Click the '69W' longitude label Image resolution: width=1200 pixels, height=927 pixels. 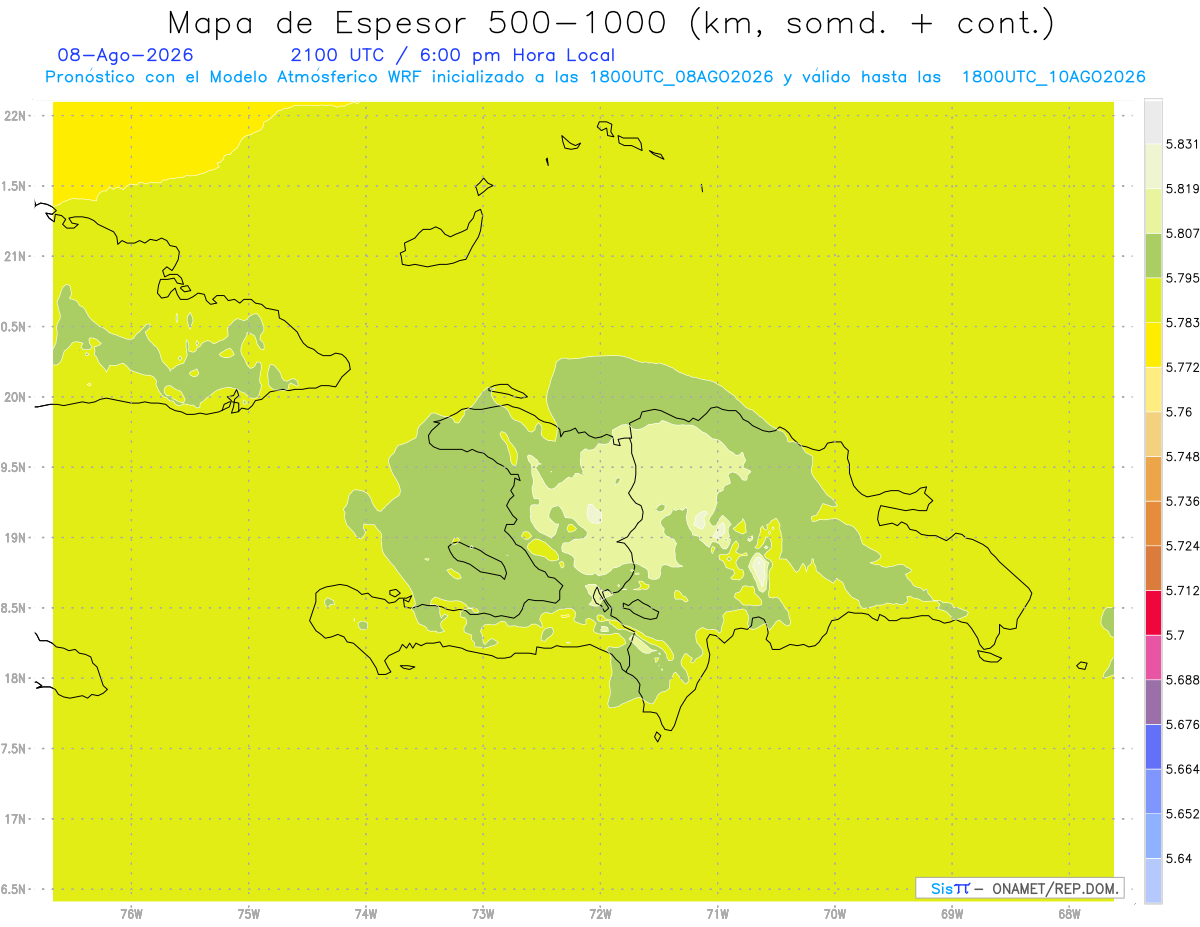tap(952, 913)
